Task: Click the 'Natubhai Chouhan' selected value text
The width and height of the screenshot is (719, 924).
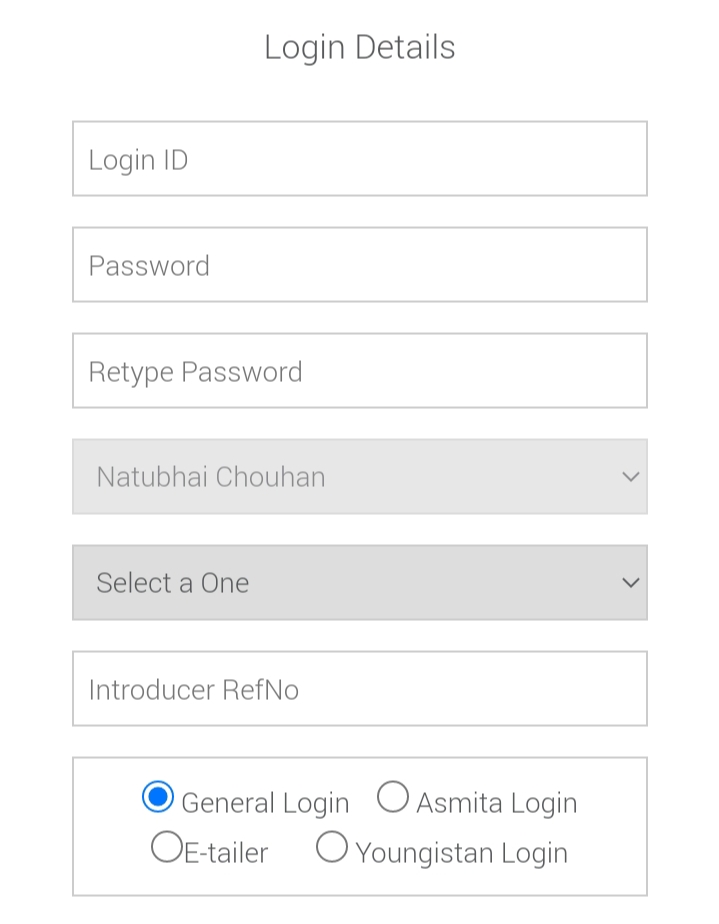Action: pos(211,477)
